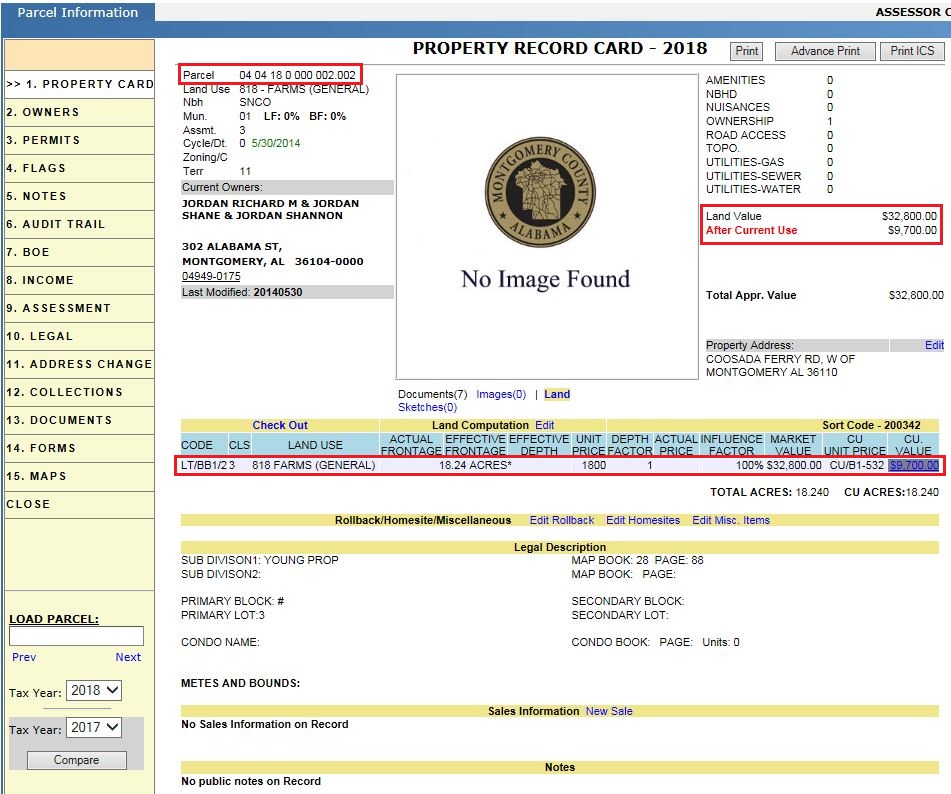Click the Sort Code - 200342 text

tap(871, 425)
